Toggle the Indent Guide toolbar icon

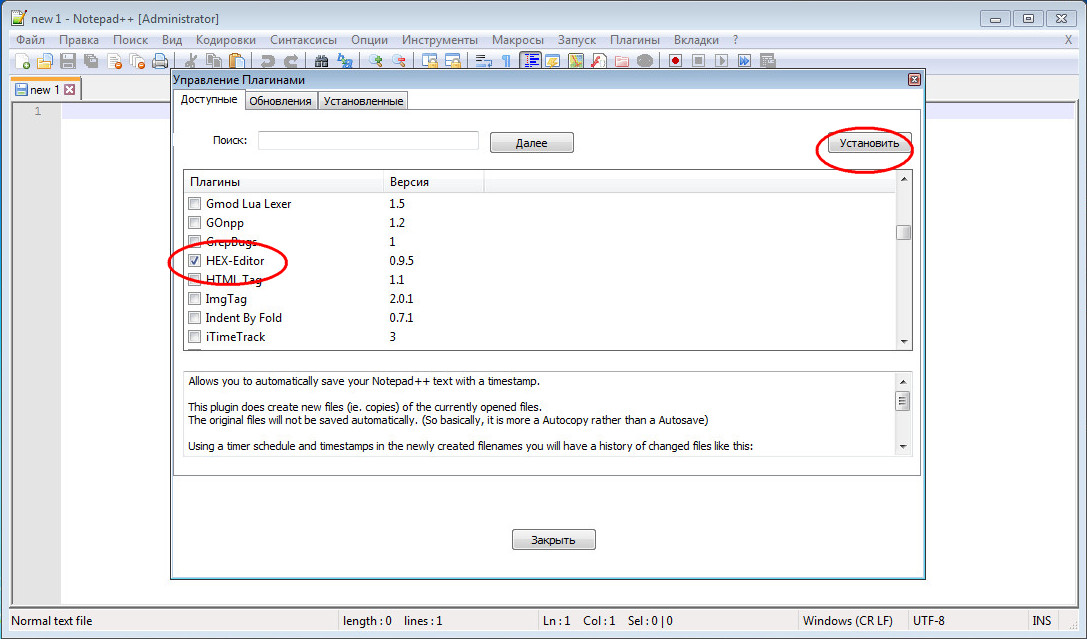[531, 61]
